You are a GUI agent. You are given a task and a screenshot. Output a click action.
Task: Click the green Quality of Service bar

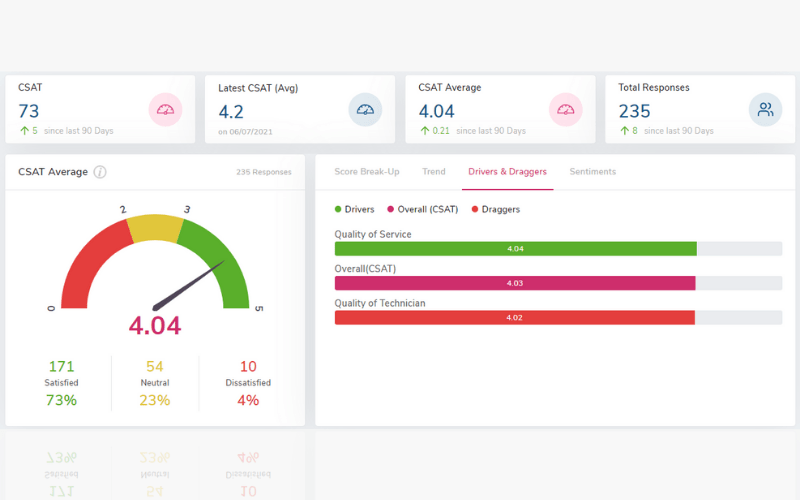(515, 249)
